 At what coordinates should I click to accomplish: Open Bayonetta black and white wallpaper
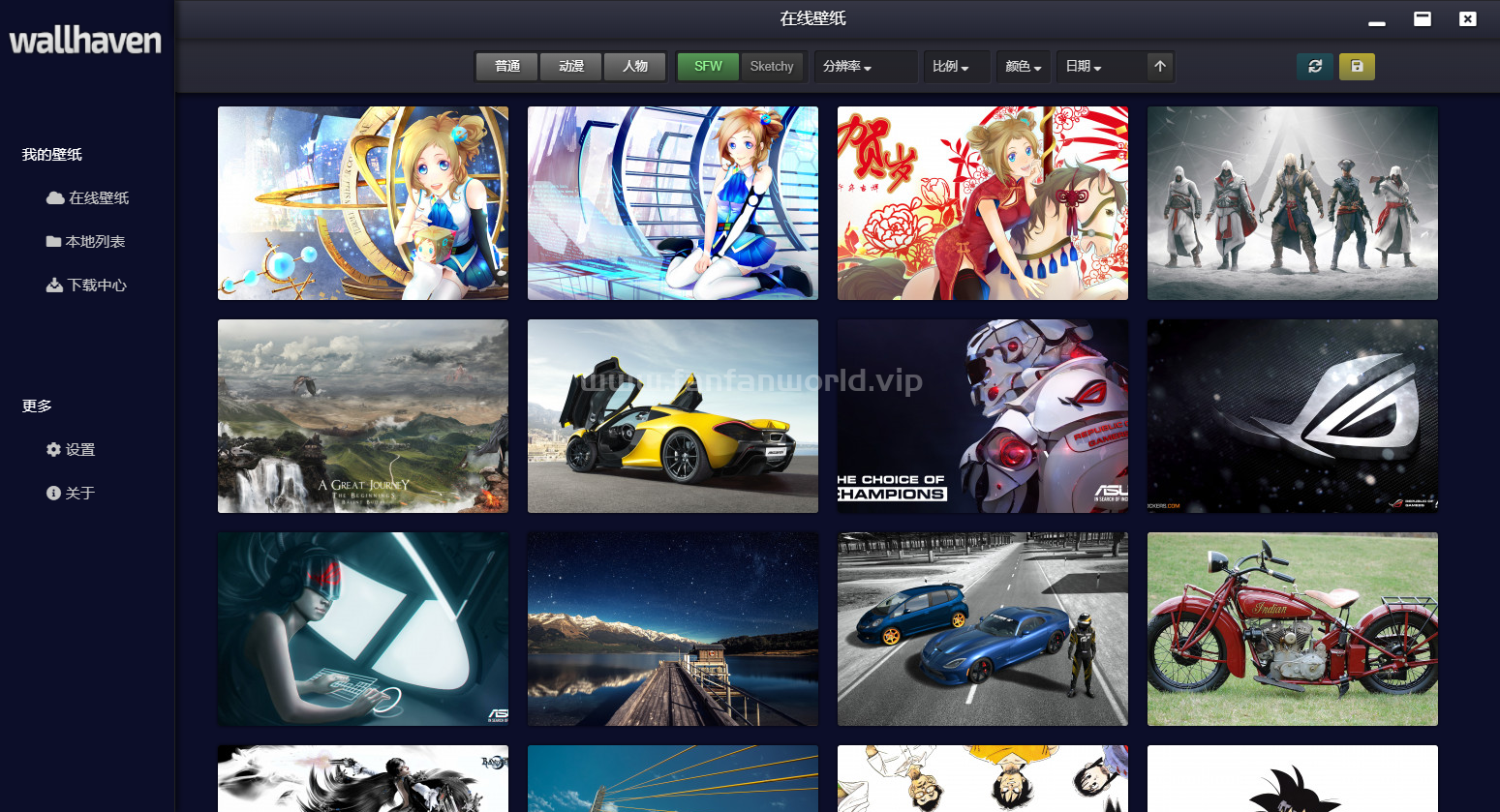(x=363, y=778)
